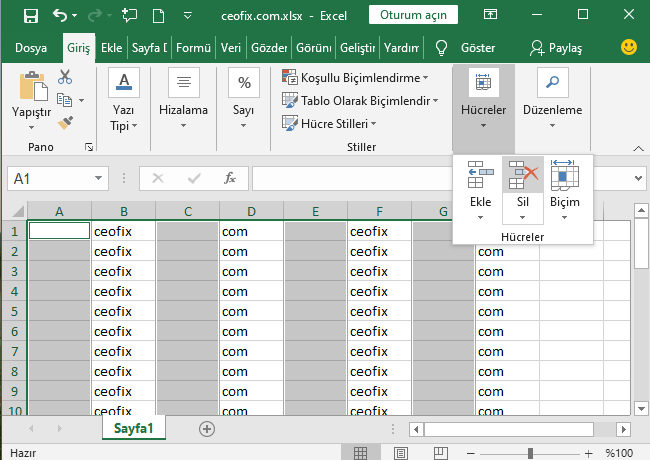Viewport: 650px width, 460px height.
Task: Open Hücre Stilleri menu
Action: (x=329, y=123)
